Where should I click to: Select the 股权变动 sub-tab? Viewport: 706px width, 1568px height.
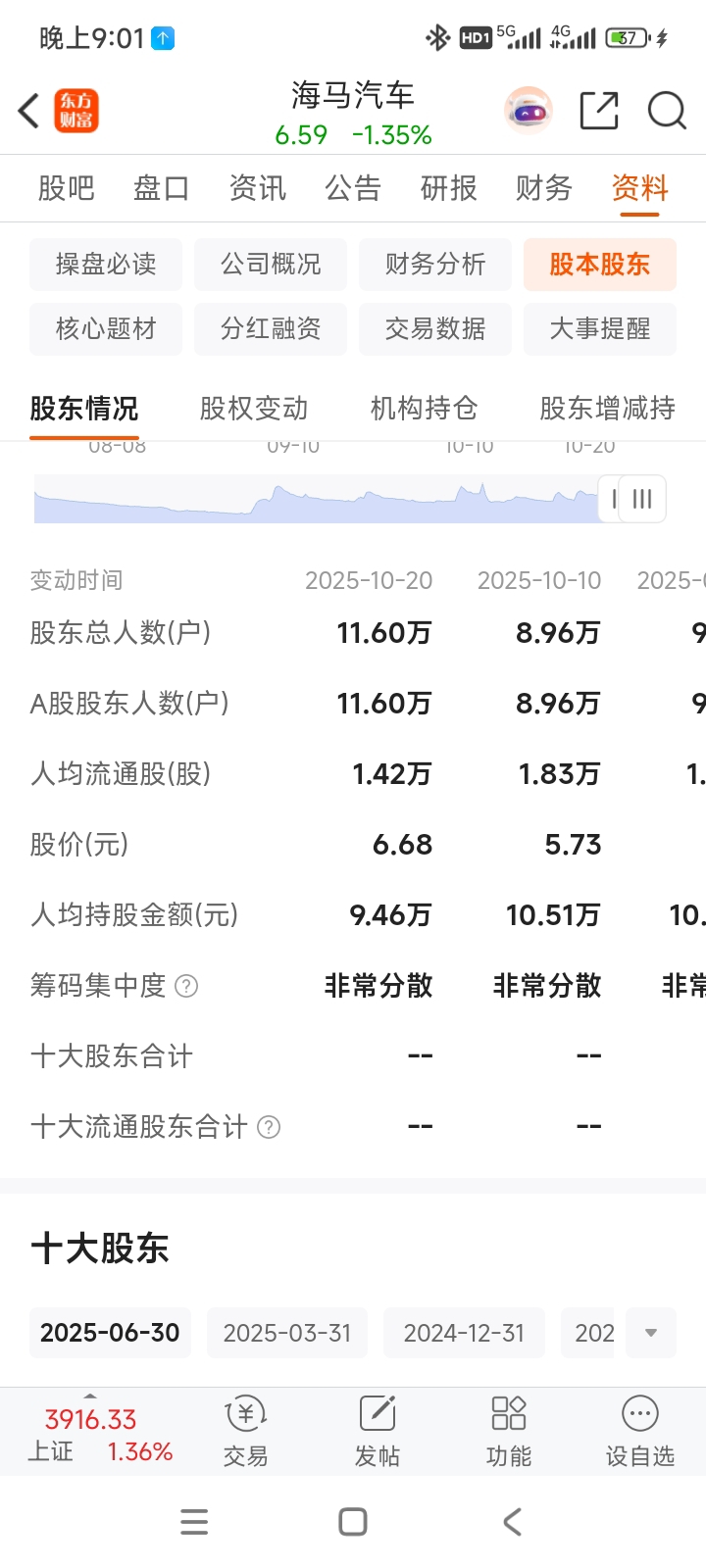pos(254,408)
